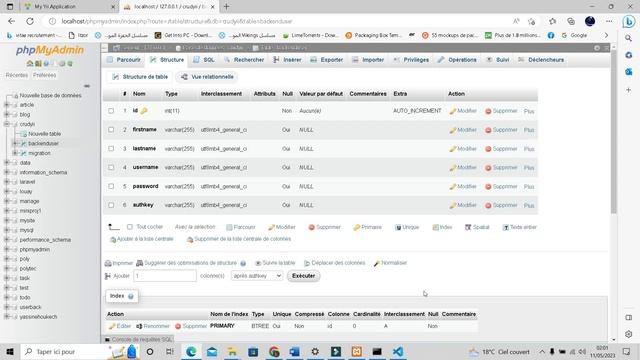Open Edge search sidebar icon
The height and width of the screenshot is (360, 640).
click(x=629, y=38)
